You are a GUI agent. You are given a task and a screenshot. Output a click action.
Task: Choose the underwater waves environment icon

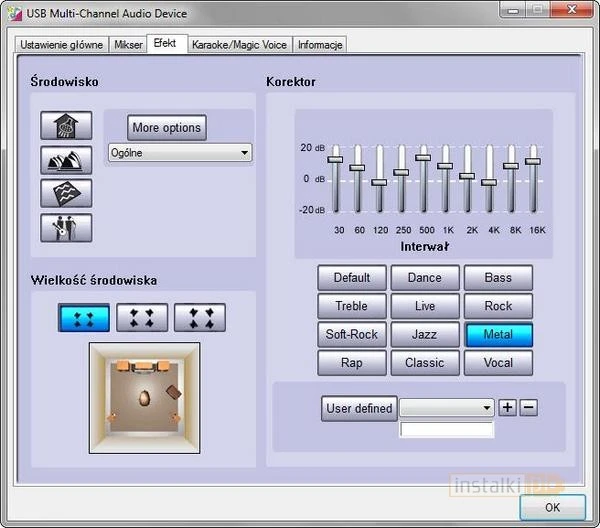pos(66,193)
